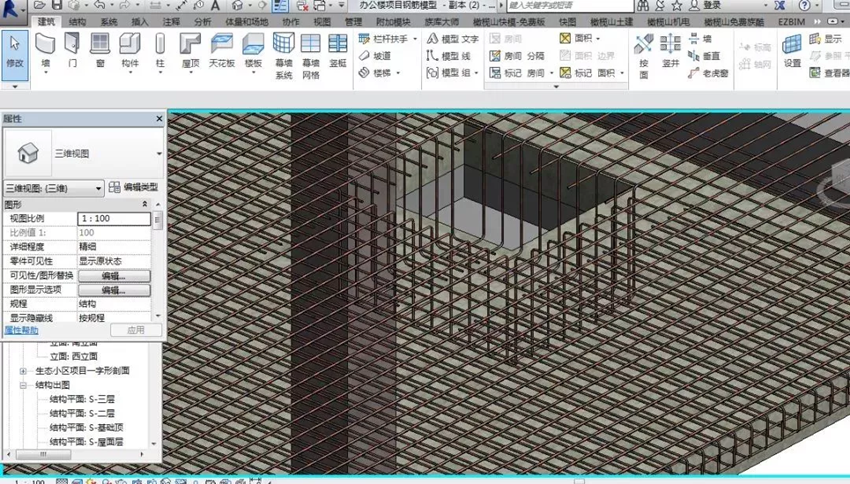Activate the 天花板 (Ceiling) tool
Image resolution: width=850 pixels, height=484 pixels.
click(221, 49)
